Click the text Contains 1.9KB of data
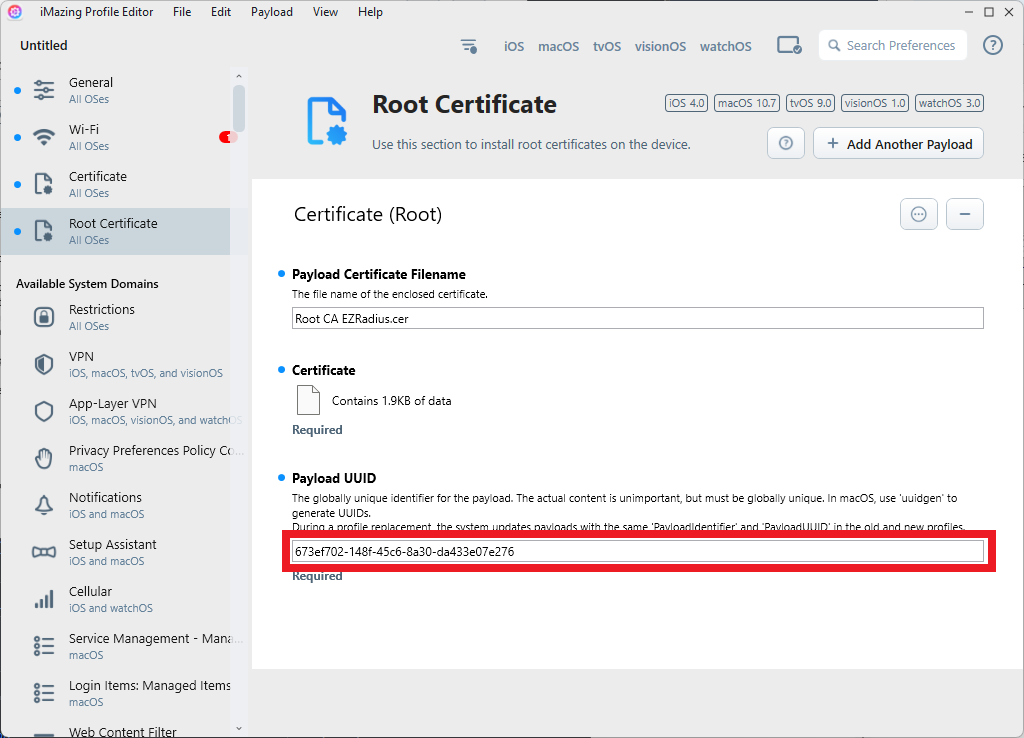The width and height of the screenshot is (1024, 738). 391,400
